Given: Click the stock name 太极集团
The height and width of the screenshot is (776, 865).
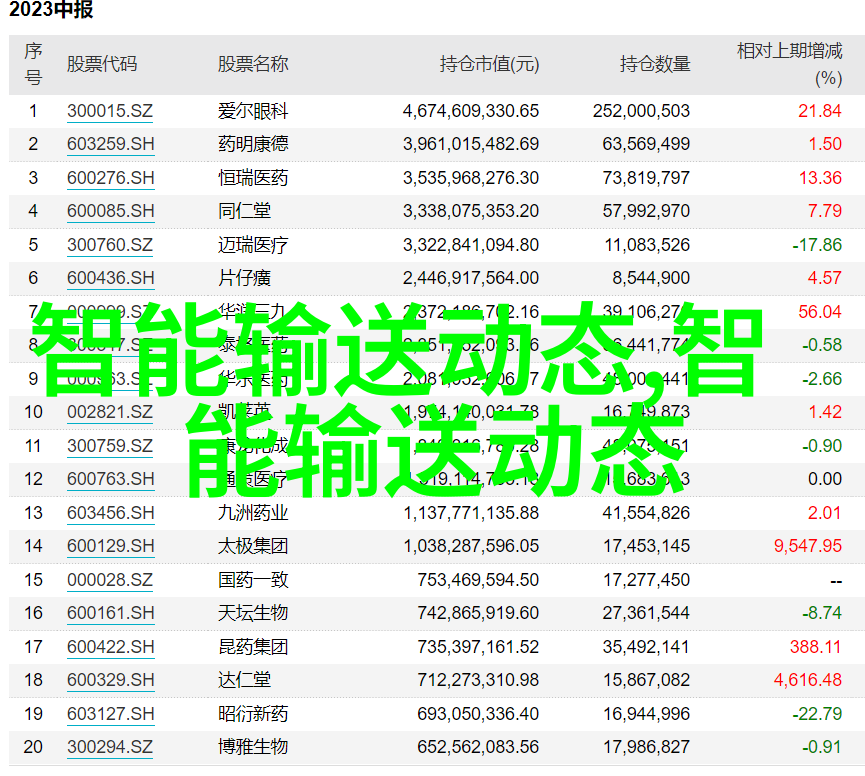Looking at the screenshot, I should [253, 547].
